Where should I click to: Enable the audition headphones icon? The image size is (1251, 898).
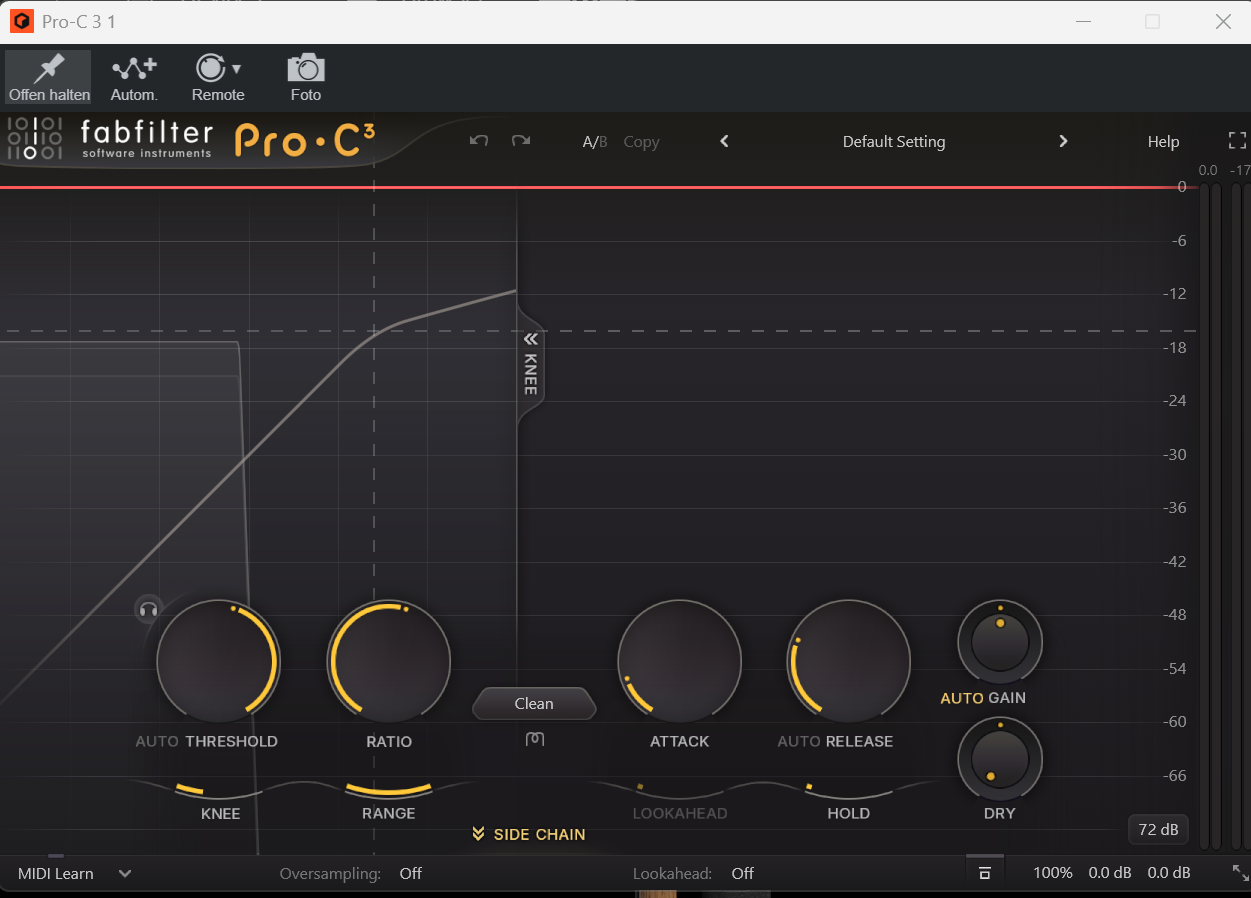[x=149, y=608]
